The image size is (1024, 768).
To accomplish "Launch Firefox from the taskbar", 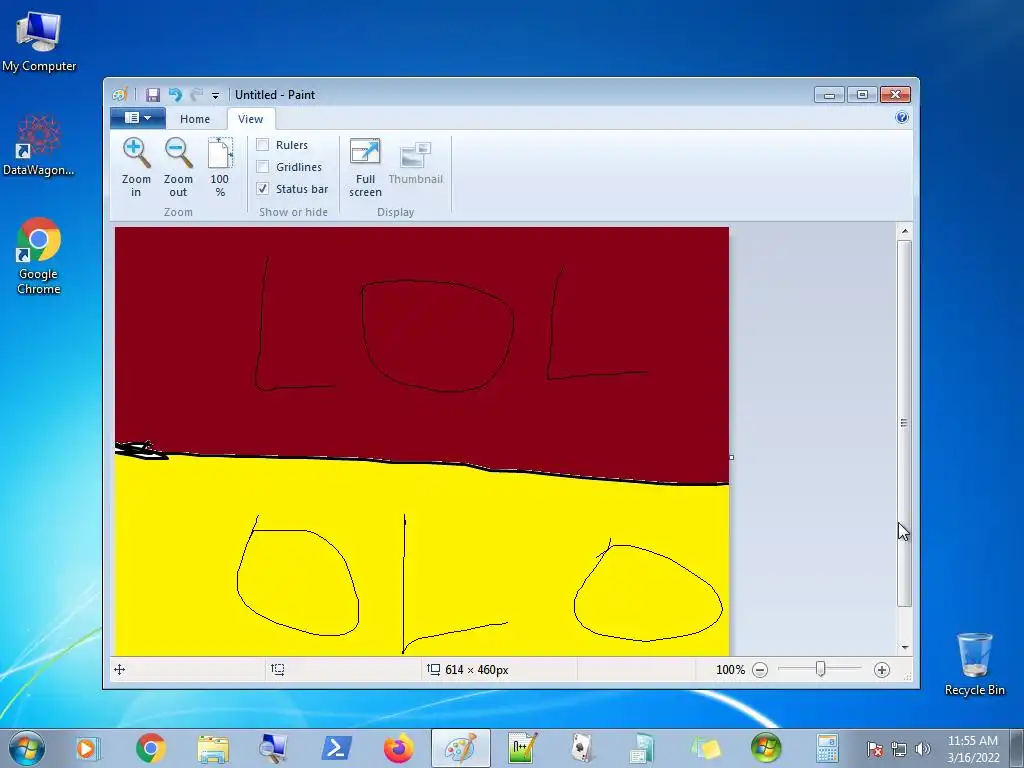I will [398, 748].
